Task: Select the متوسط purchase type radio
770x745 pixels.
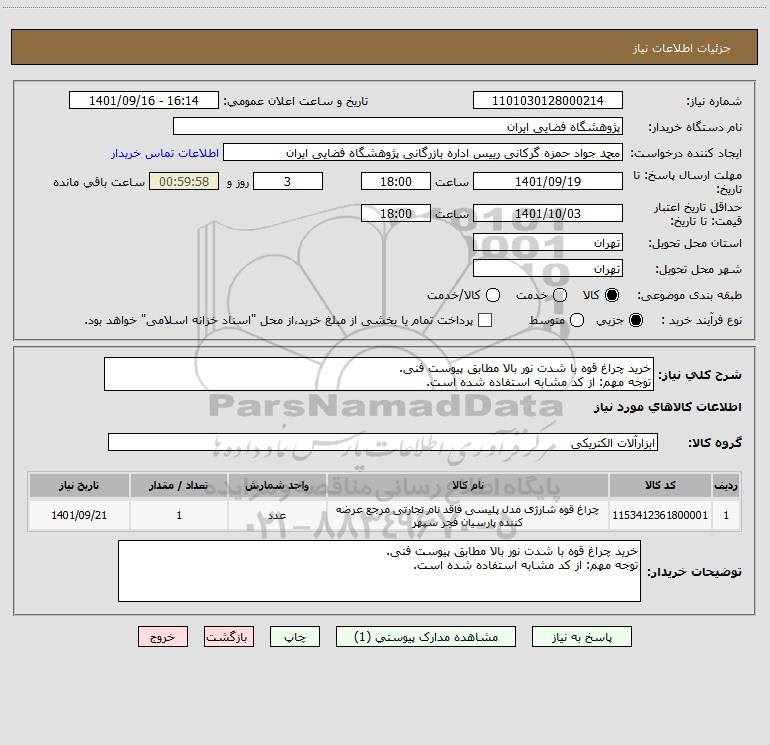Action: pos(577,320)
